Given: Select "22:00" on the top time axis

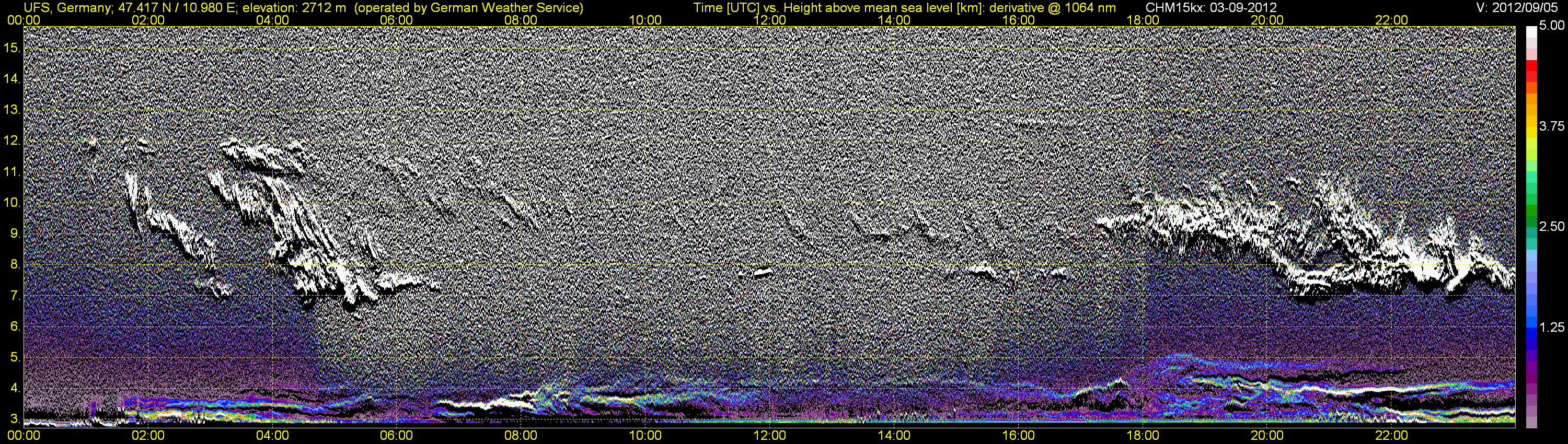Looking at the screenshot, I should tap(1391, 20).
